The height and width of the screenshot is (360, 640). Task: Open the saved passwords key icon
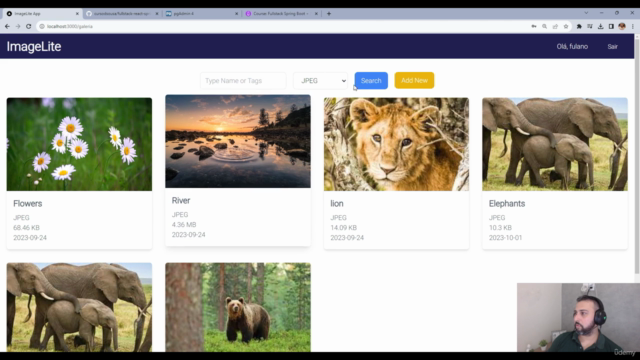click(534, 26)
